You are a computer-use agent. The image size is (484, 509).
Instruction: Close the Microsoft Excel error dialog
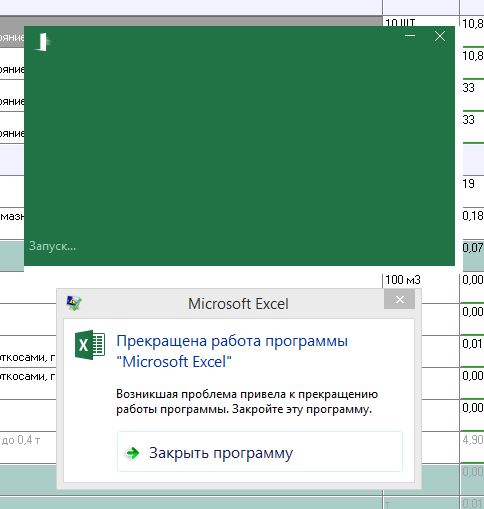pos(399,299)
